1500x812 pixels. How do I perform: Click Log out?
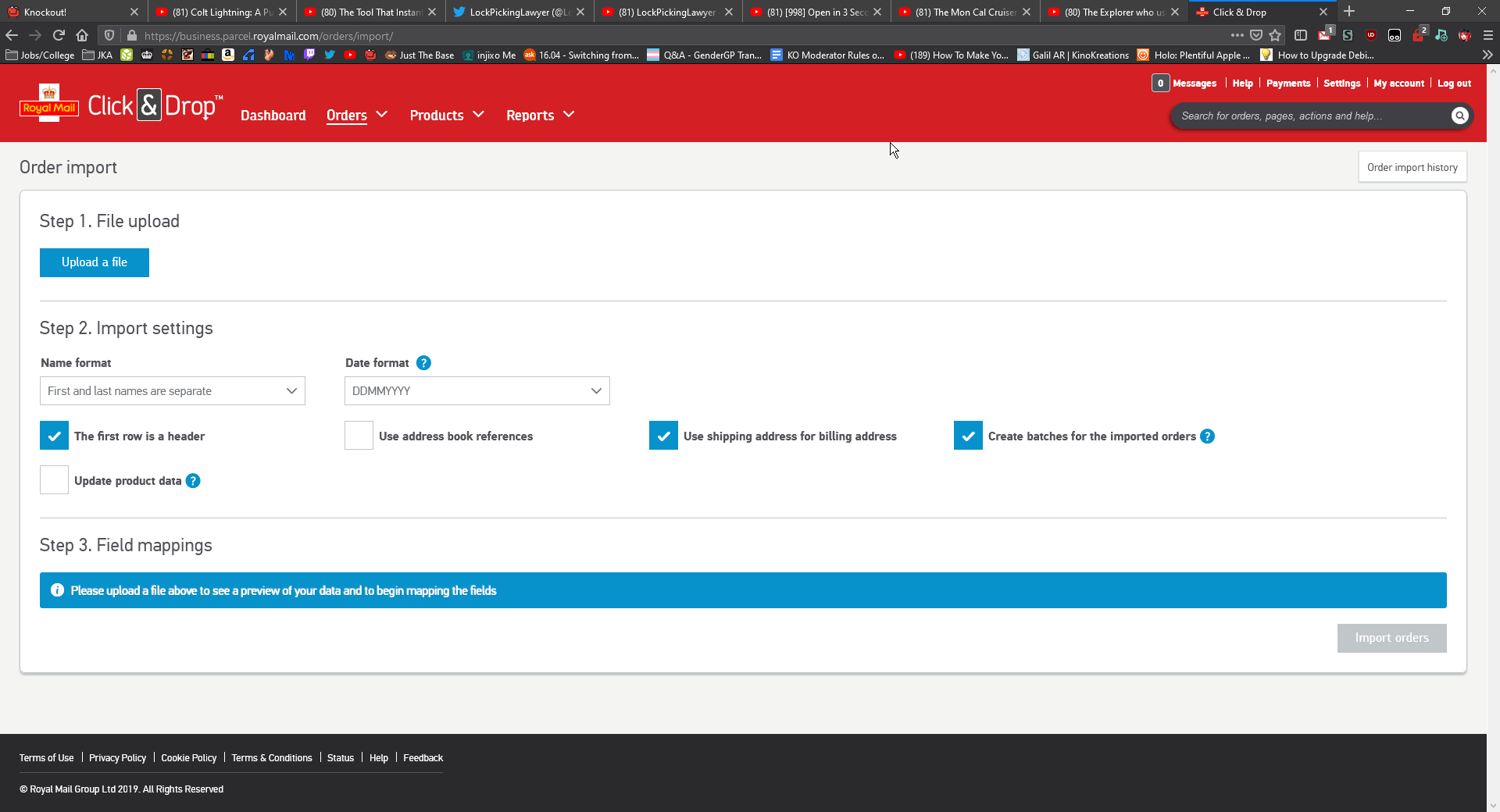pyautogui.click(x=1454, y=84)
